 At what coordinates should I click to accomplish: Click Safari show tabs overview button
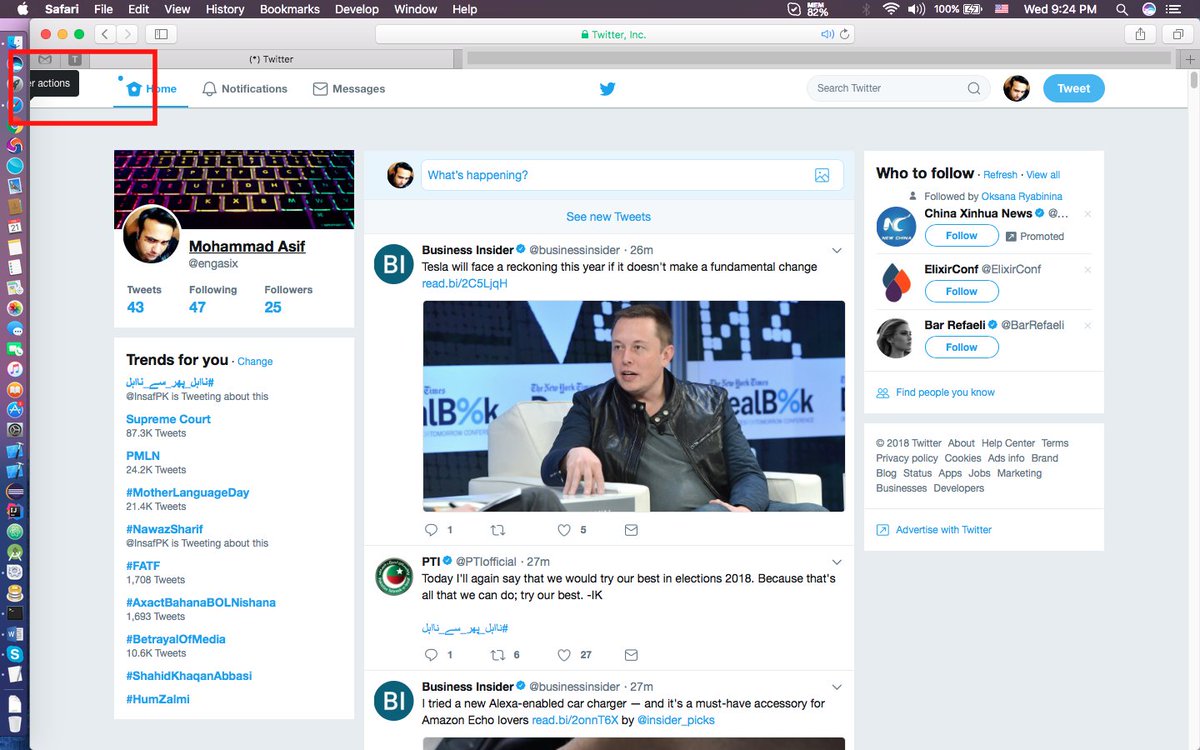coord(1178,34)
